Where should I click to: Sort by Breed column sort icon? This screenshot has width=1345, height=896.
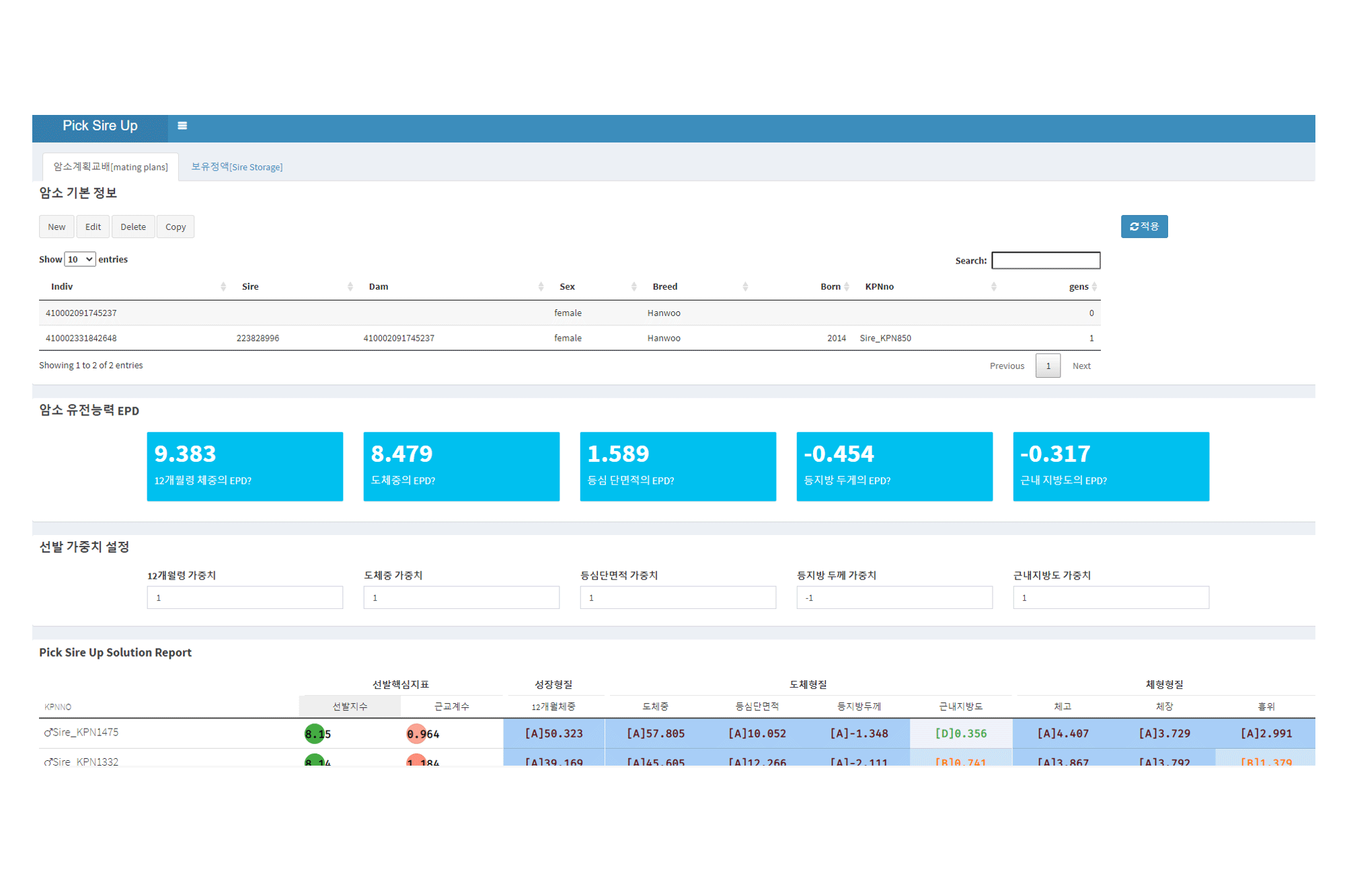[745, 287]
